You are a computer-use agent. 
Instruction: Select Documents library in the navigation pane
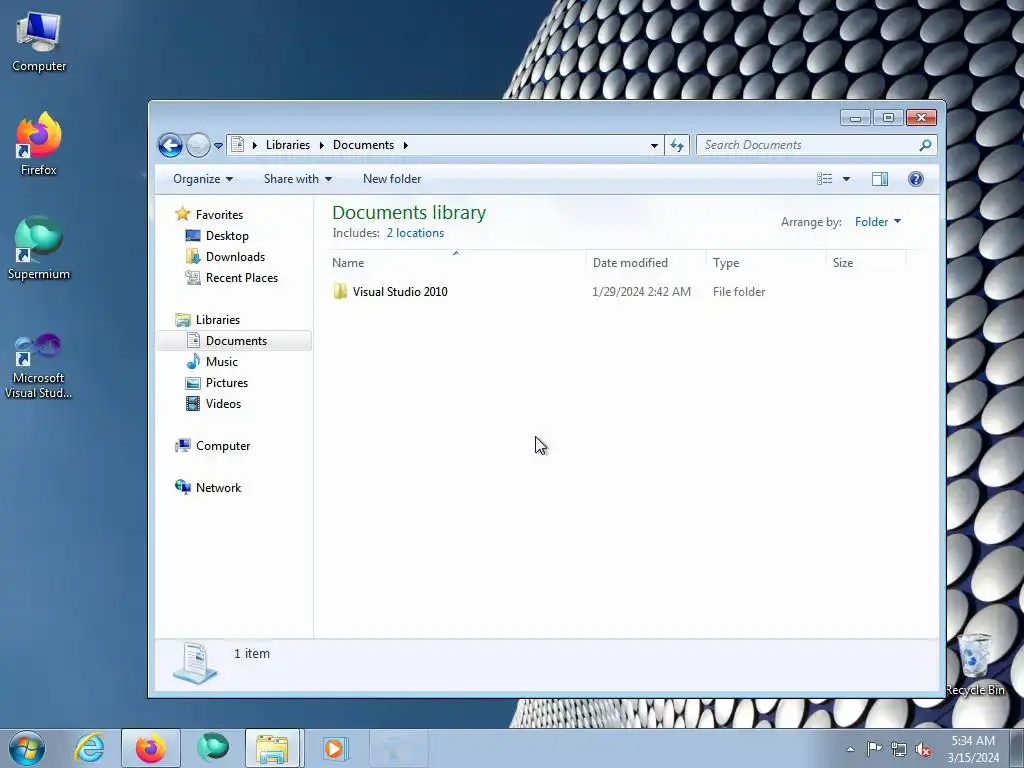click(236, 340)
